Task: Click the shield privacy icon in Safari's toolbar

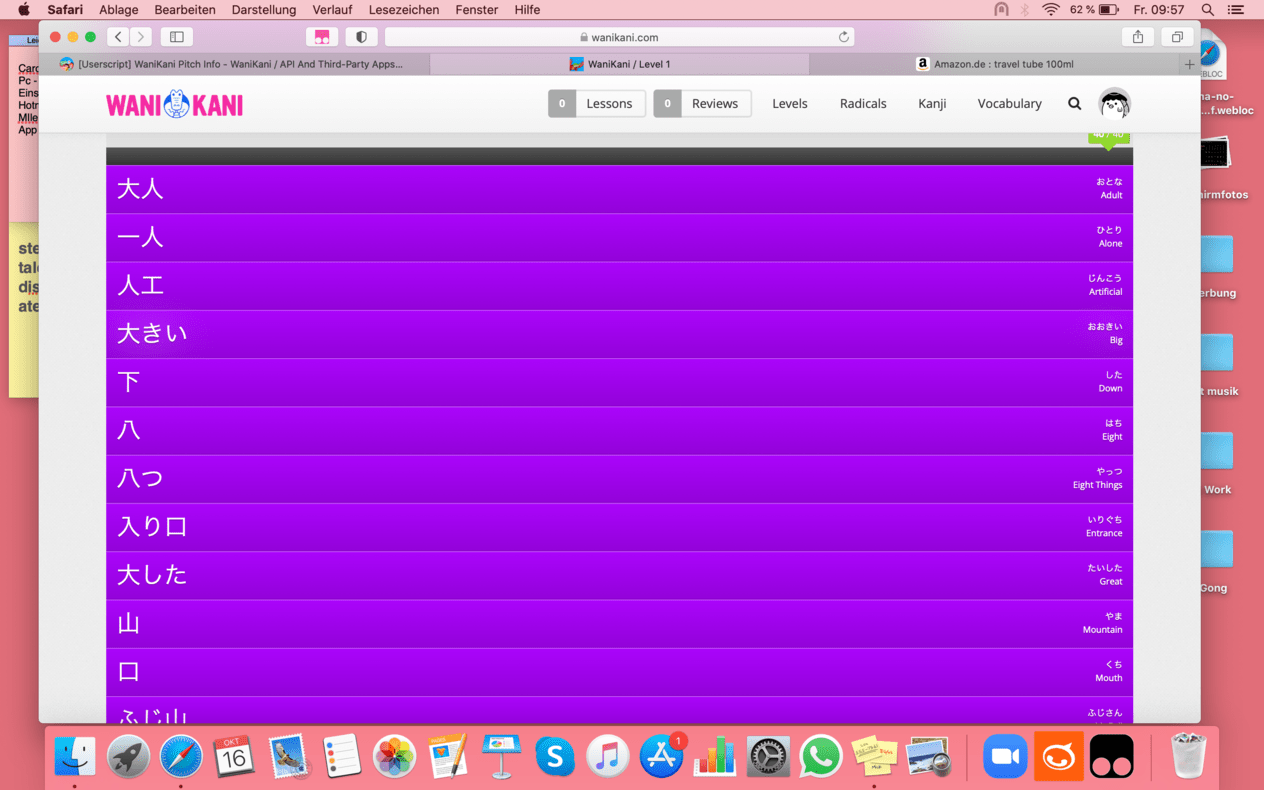Action: (x=361, y=37)
